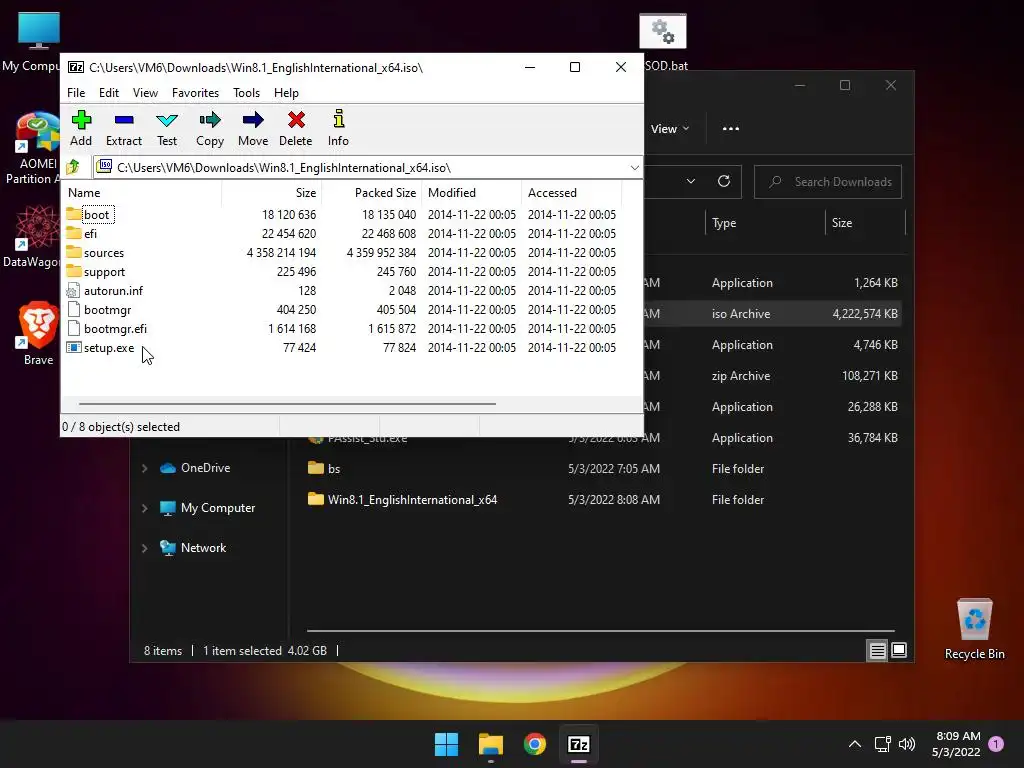Click the Explorer horizontal scrollbar

(600, 630)
